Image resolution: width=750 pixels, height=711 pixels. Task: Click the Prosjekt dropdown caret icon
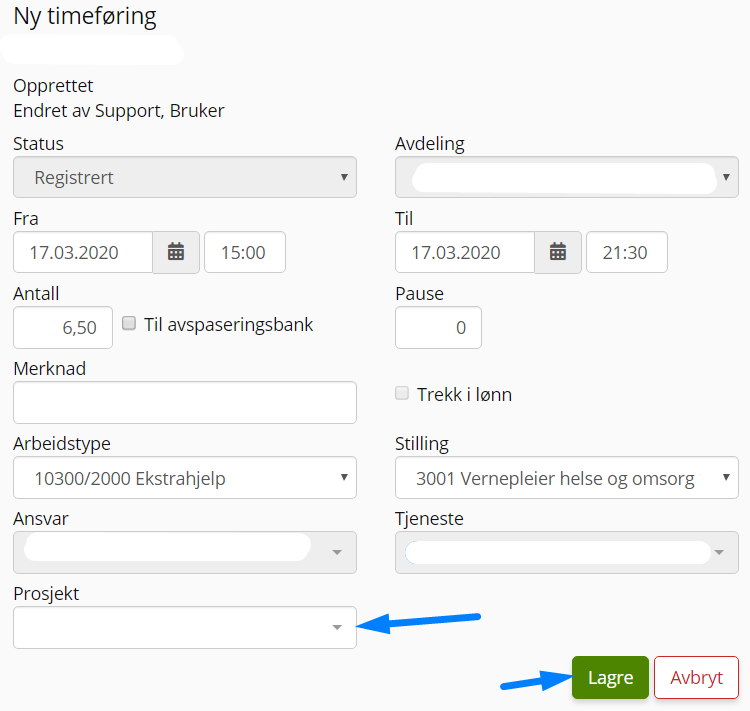(x=337, y=627)
